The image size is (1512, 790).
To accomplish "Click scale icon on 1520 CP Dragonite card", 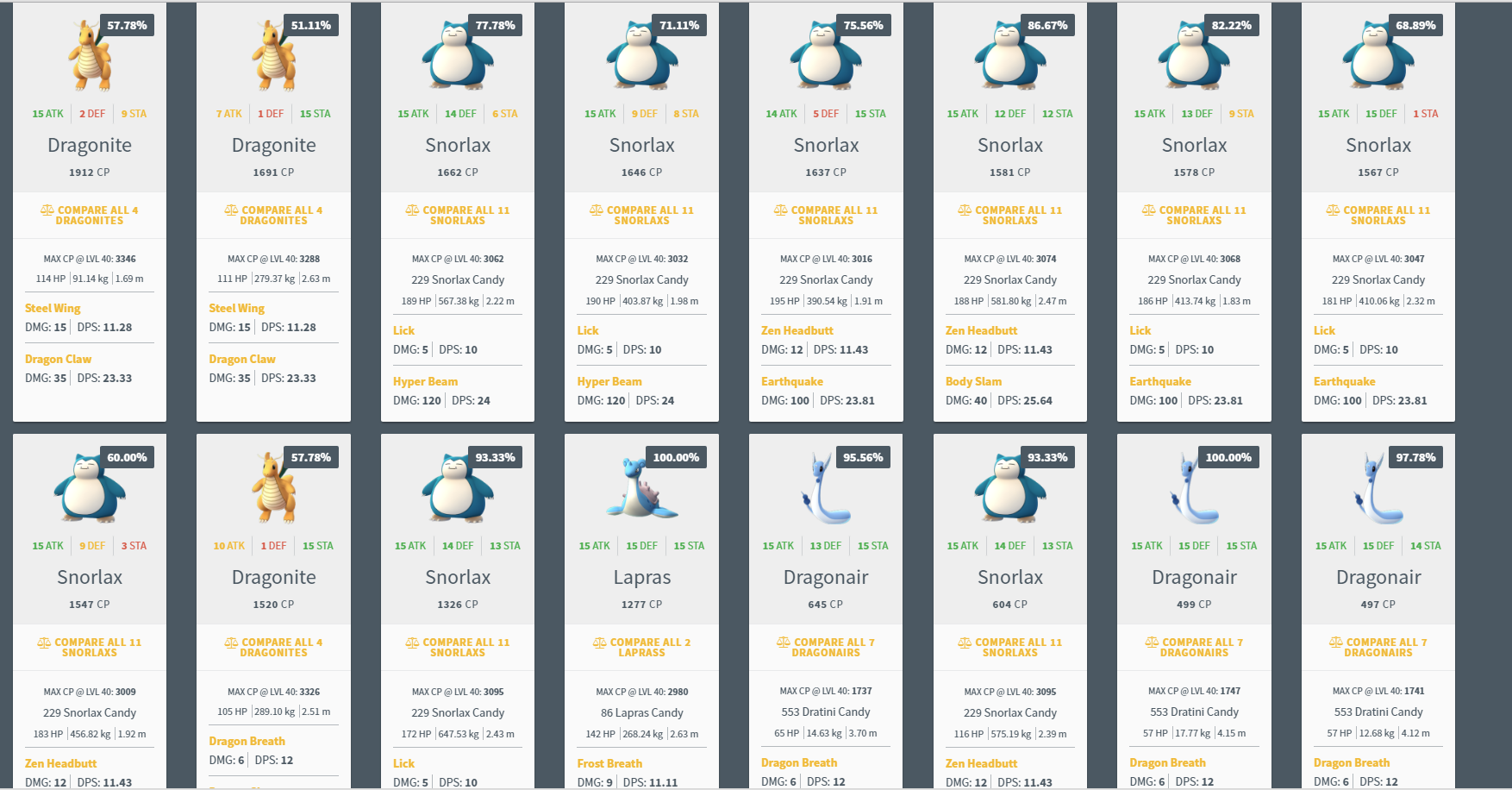I will point(231,643).
